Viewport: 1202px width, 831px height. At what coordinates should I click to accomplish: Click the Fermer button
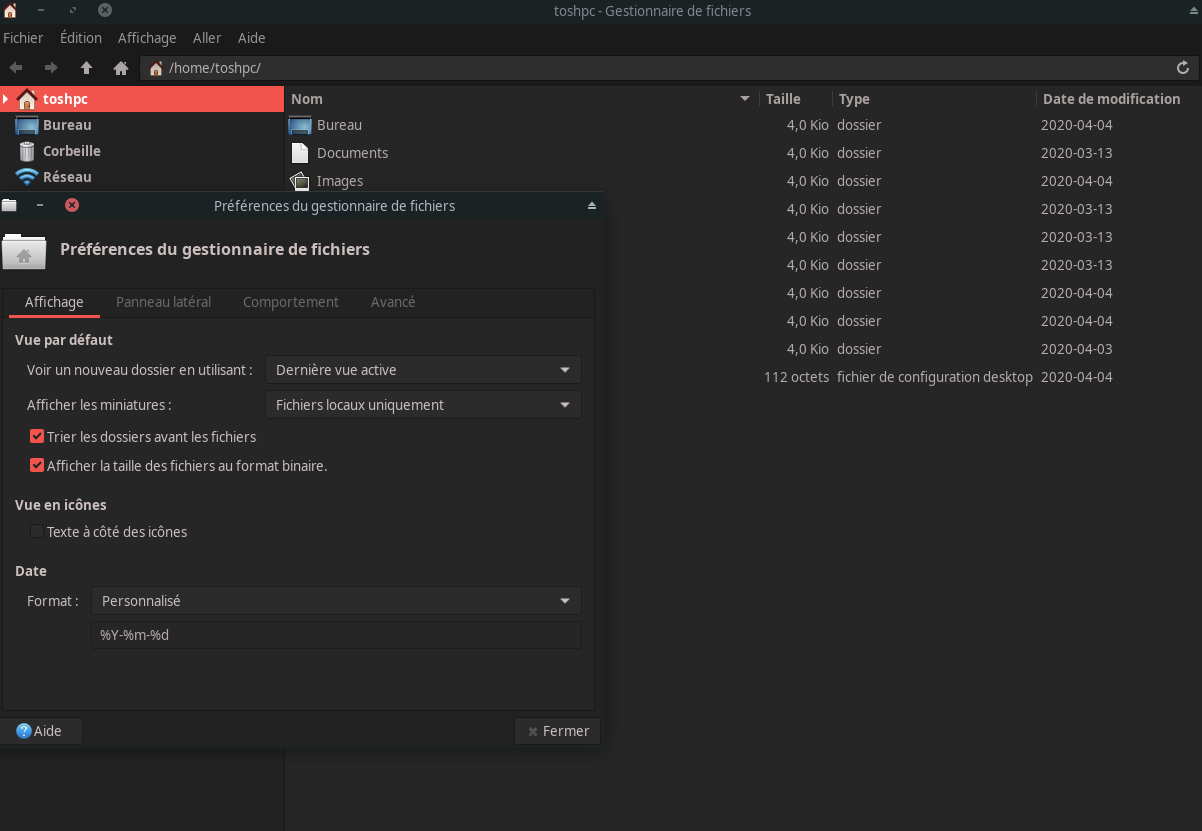[x=557, y=731]
